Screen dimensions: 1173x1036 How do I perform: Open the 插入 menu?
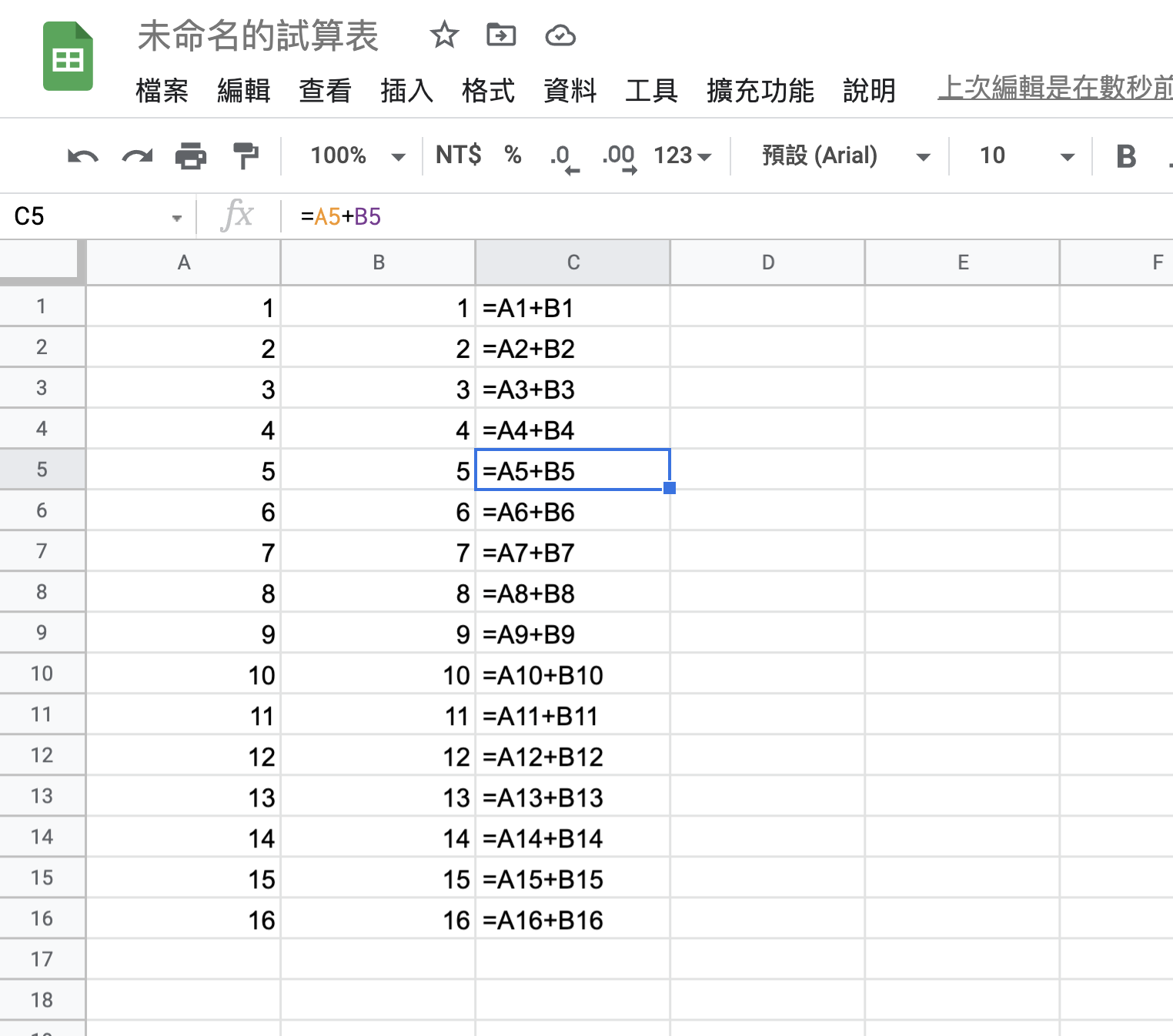point(406,91)
